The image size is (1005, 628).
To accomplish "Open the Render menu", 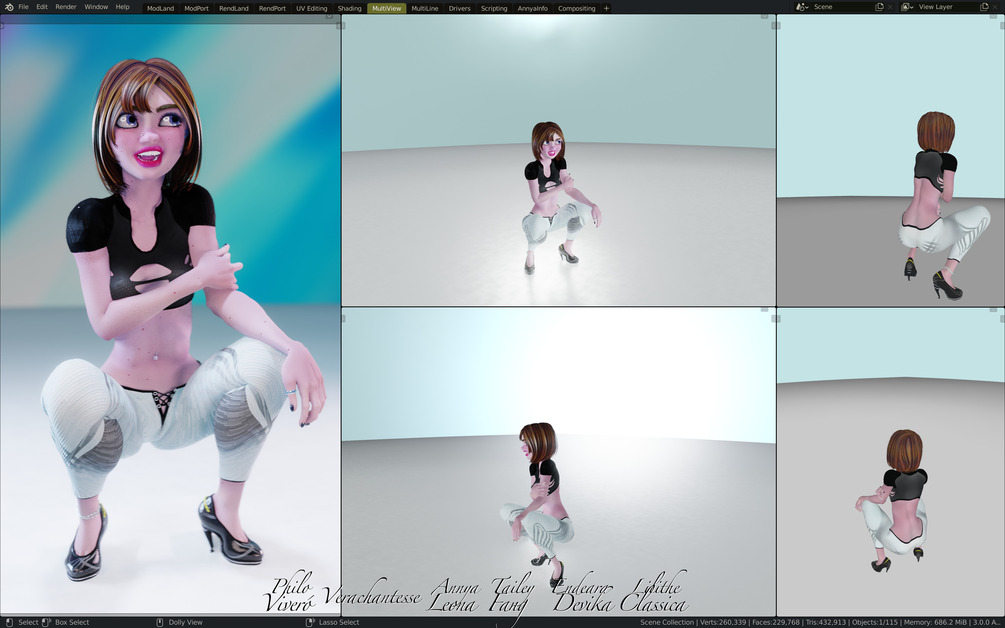I will [x=66, y=7].
